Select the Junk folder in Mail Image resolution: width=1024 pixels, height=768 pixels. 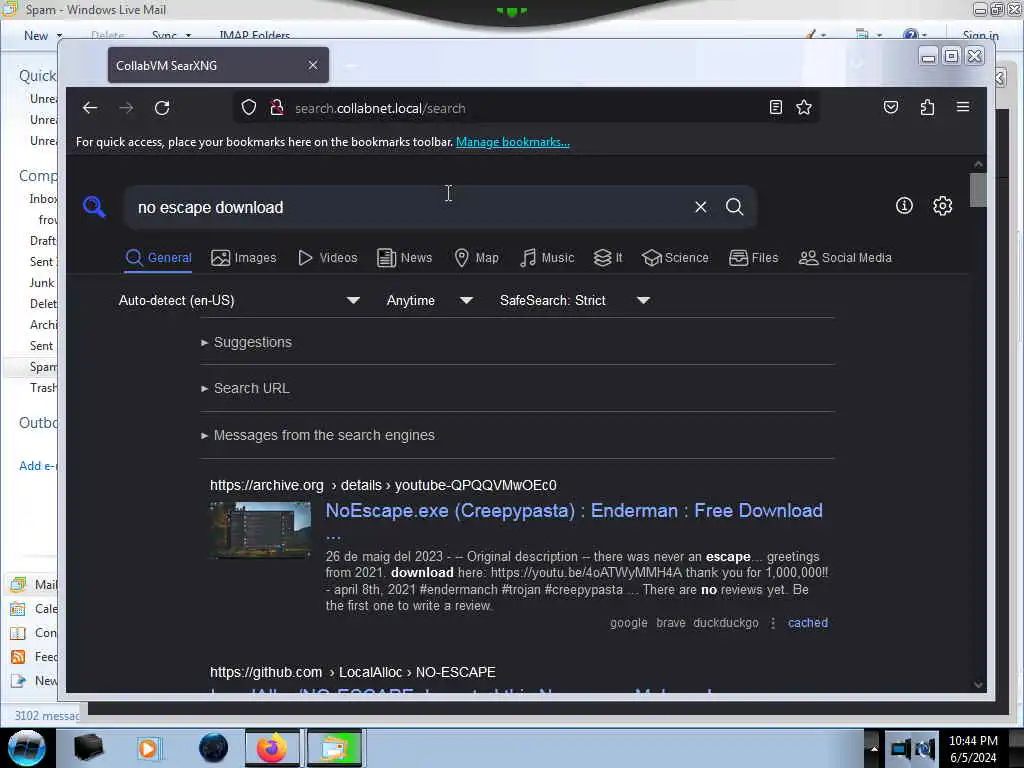pos(42,283)
